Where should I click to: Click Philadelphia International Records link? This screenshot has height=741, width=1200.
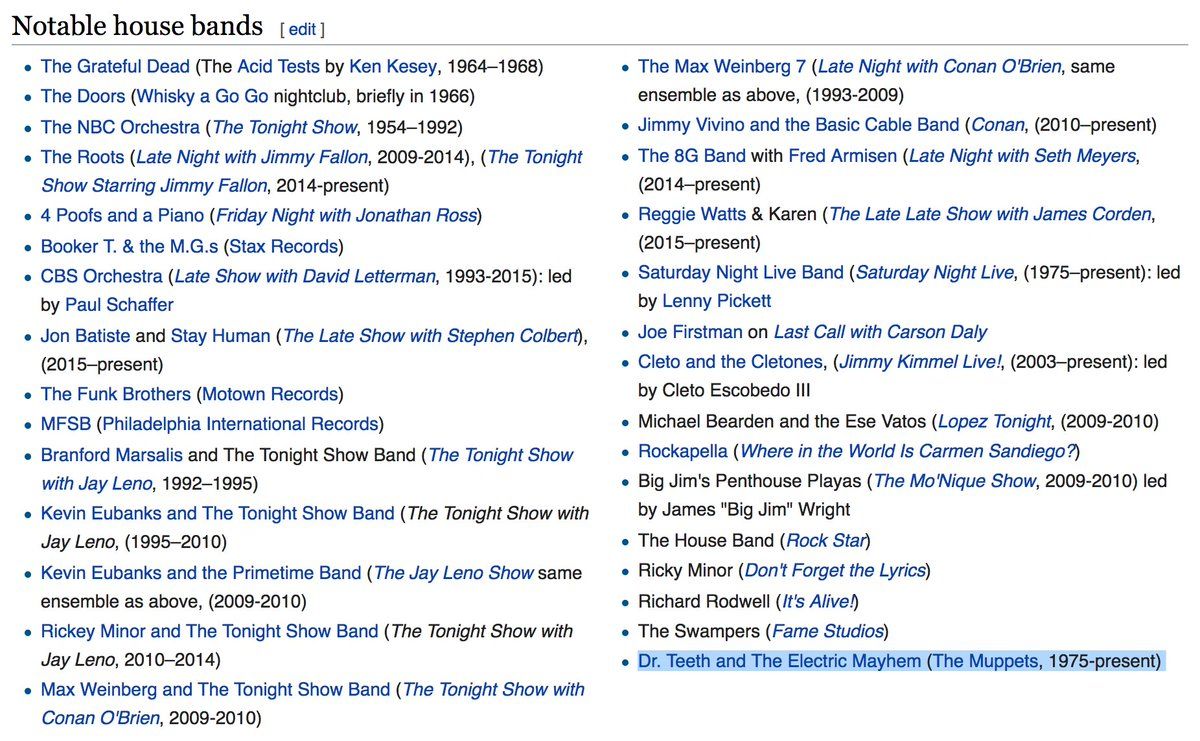click(240, 424)
